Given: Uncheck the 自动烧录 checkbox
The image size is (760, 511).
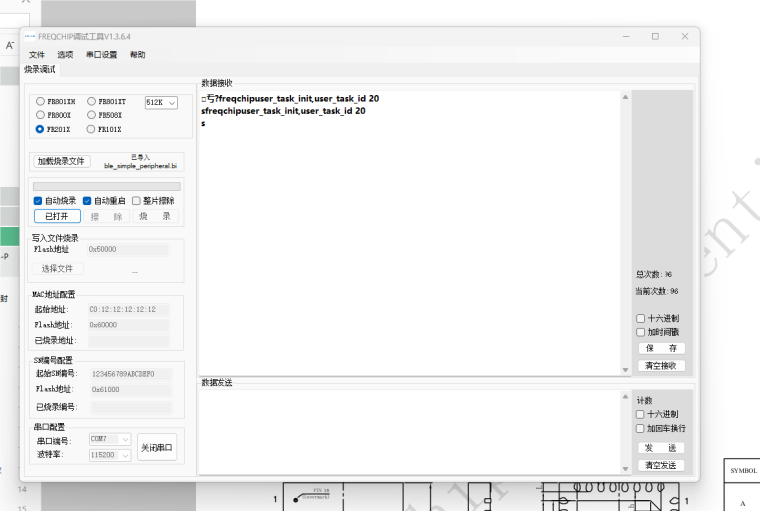Looking at the screenshot, I should coord(38,201).
